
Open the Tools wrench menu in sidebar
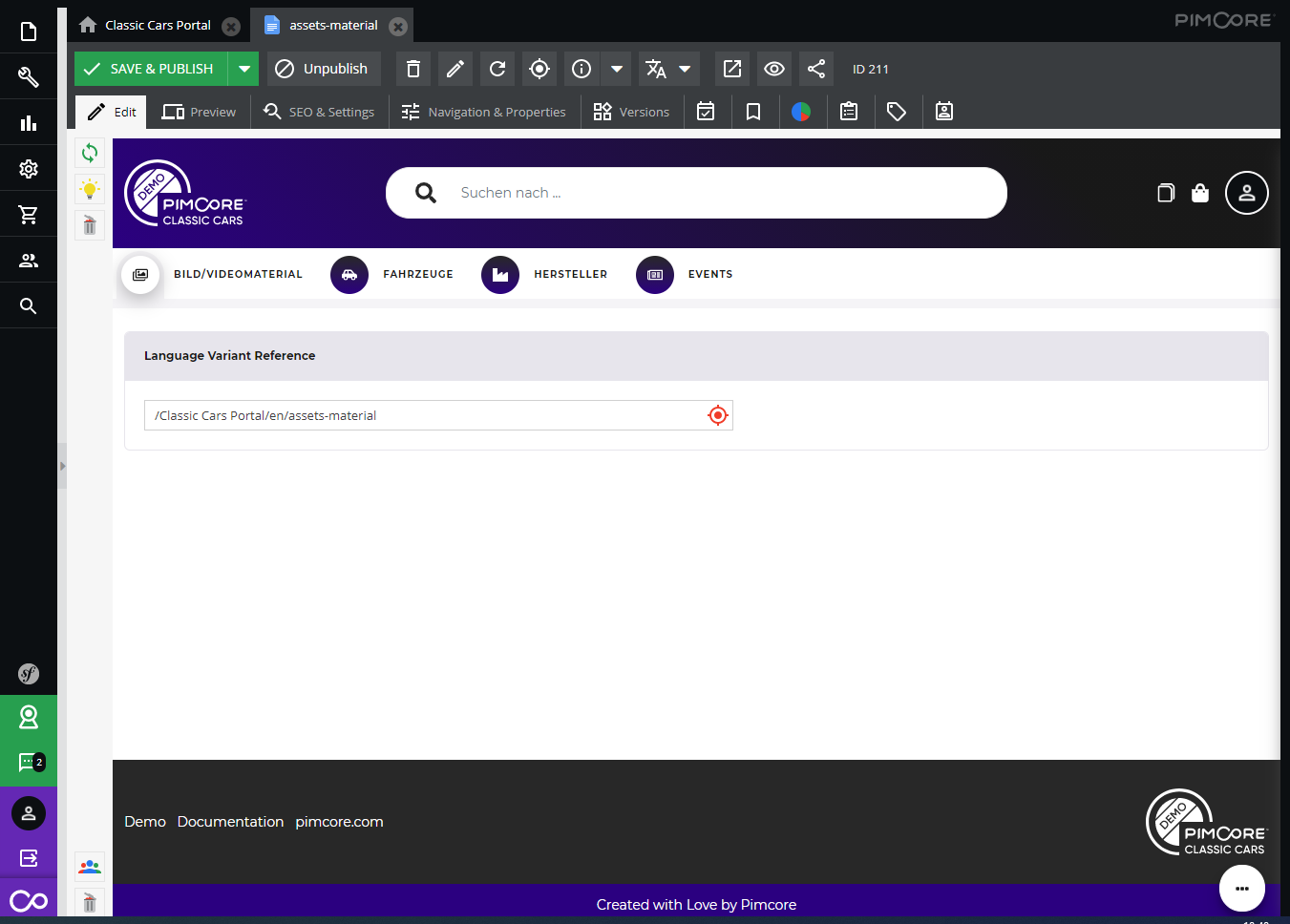pos(29,77)
